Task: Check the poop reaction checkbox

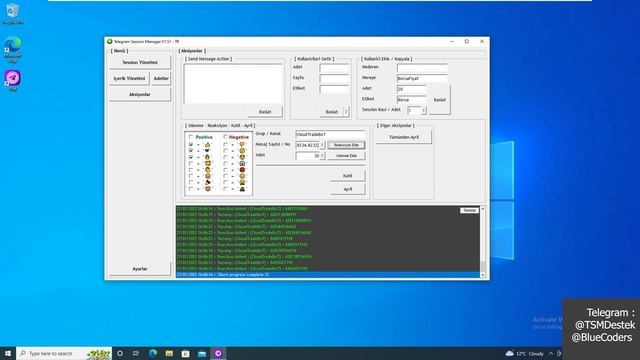Action: [225, 189]
